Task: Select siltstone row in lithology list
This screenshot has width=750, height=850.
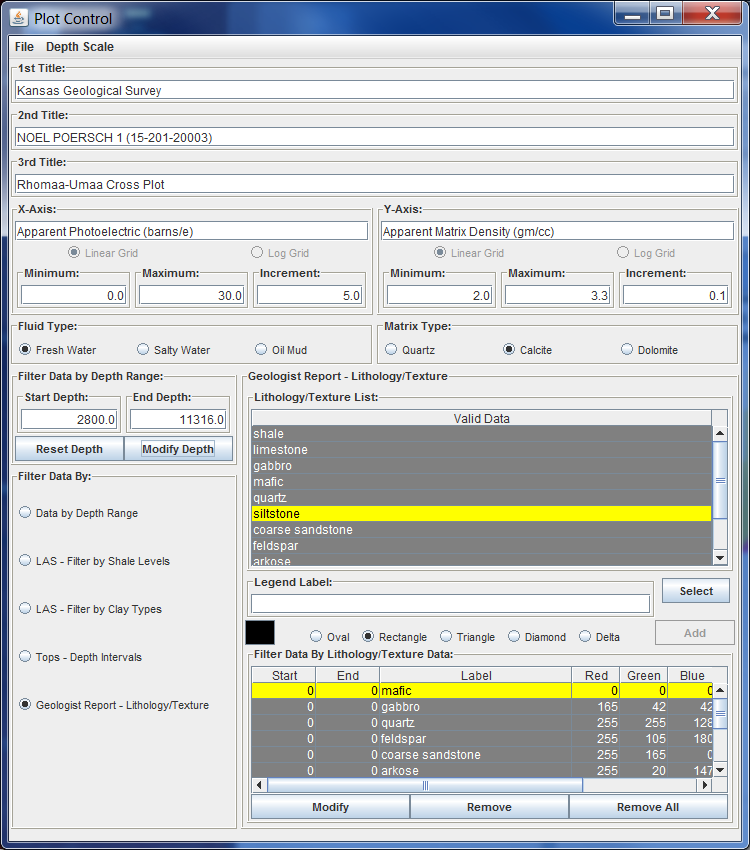Action: [481, 514]
